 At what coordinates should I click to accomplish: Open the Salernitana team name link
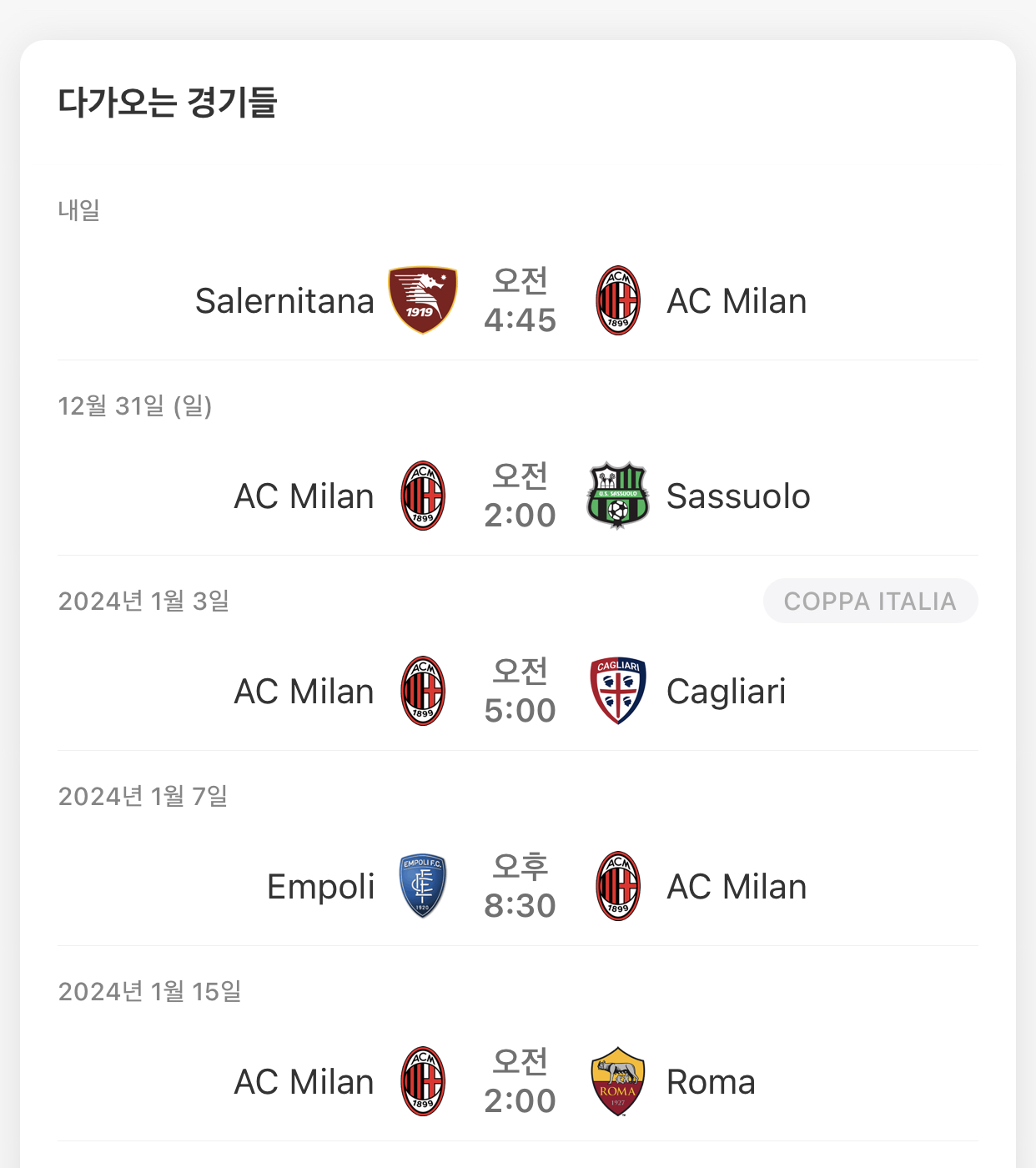[x=284, y=301]
